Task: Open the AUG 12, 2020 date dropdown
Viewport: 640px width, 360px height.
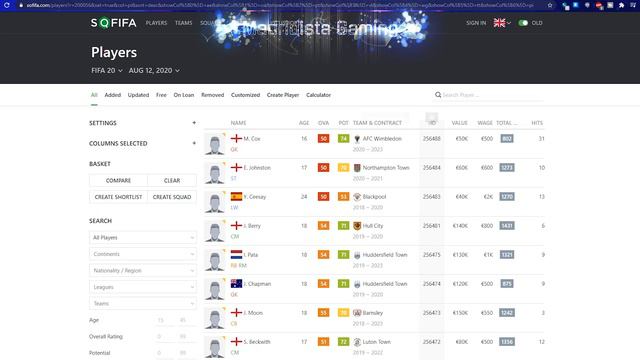Action: (154, 70)
